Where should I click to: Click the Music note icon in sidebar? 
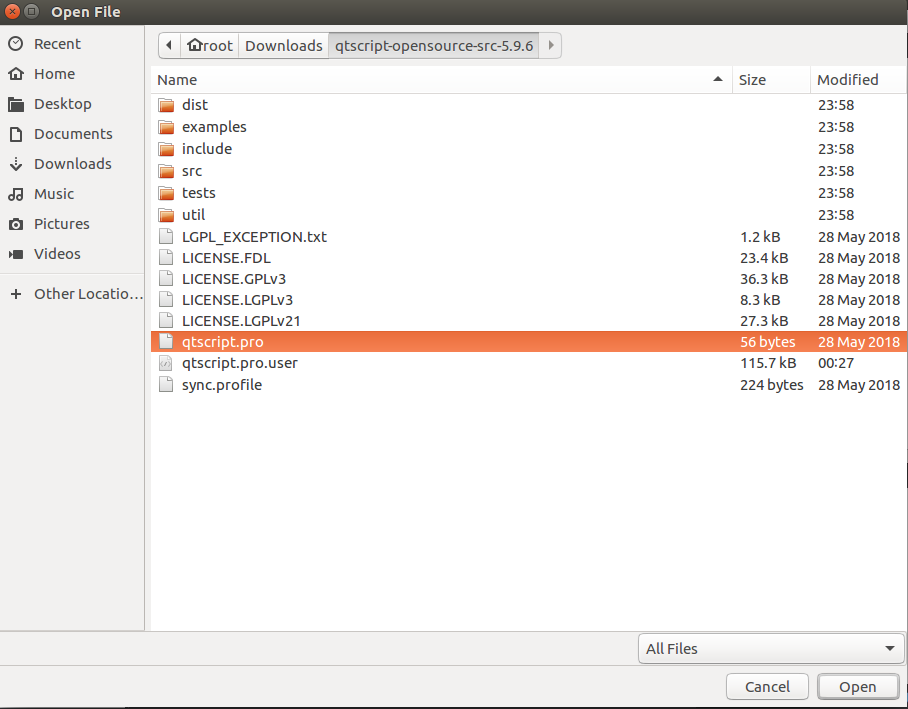coord(16,194)
